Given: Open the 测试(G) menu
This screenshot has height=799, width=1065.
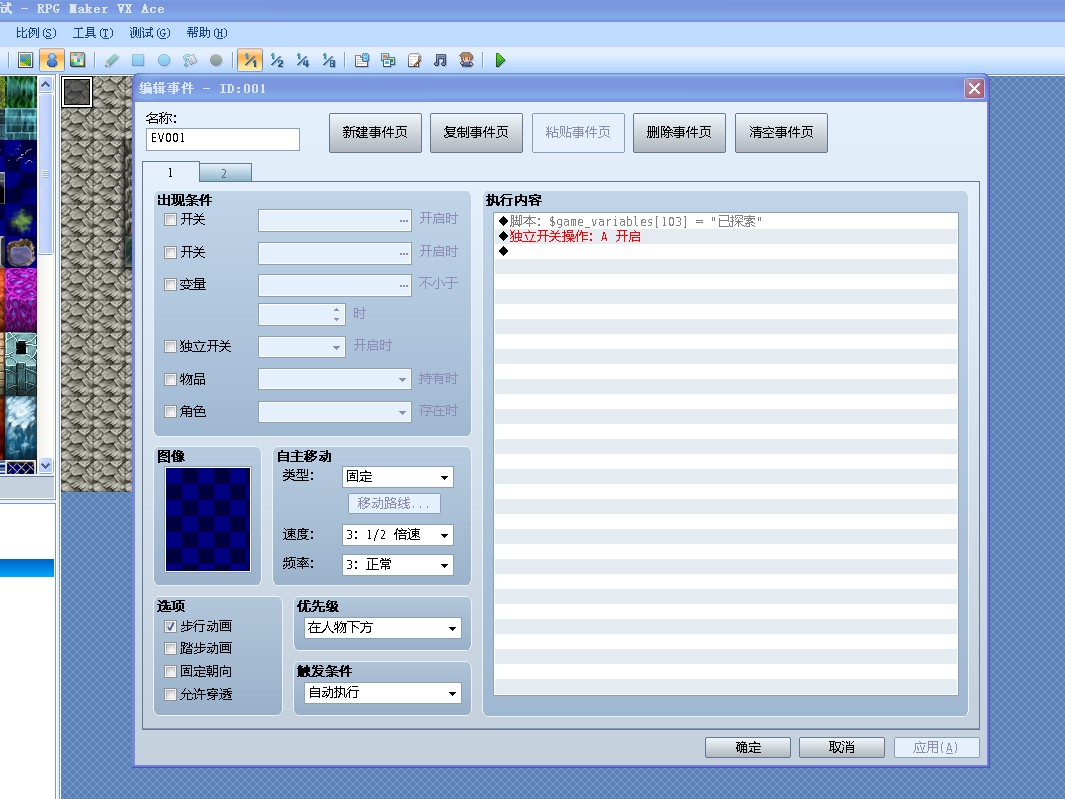Looking at the screenshot, I should point(149,33).
